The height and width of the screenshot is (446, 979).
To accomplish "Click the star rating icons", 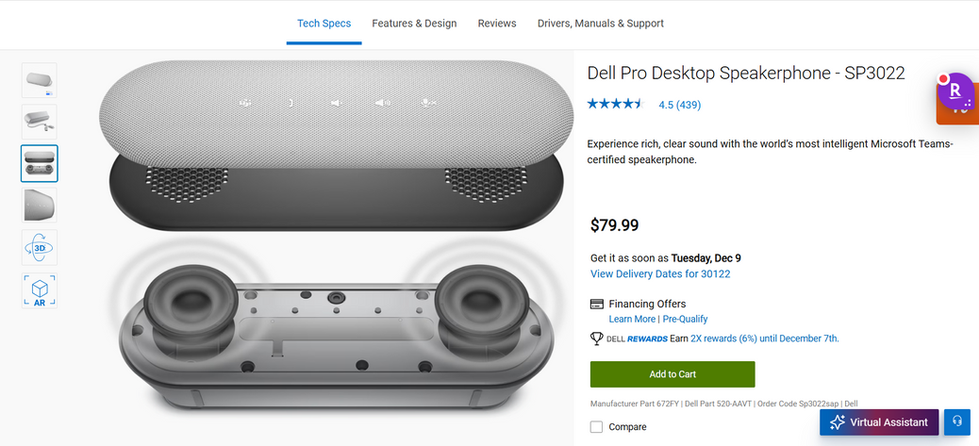I will coord(615,104).
